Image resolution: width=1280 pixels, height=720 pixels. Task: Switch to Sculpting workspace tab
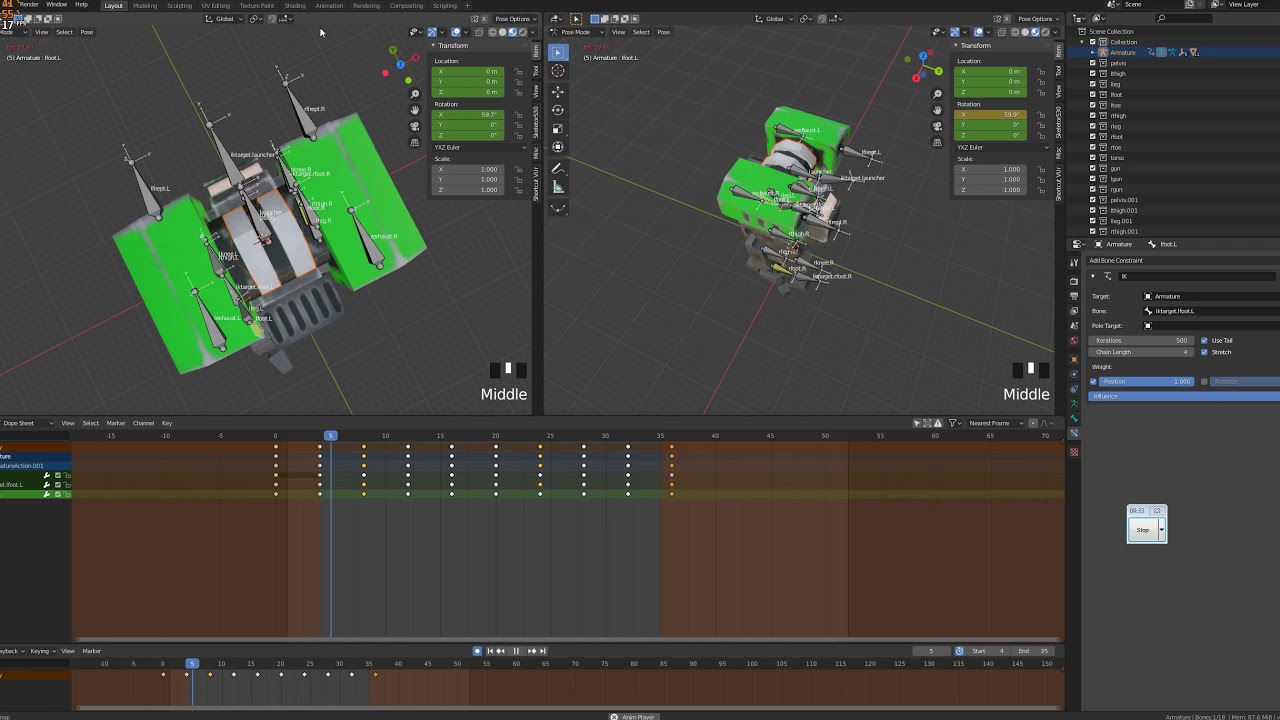tap(180, 5)
